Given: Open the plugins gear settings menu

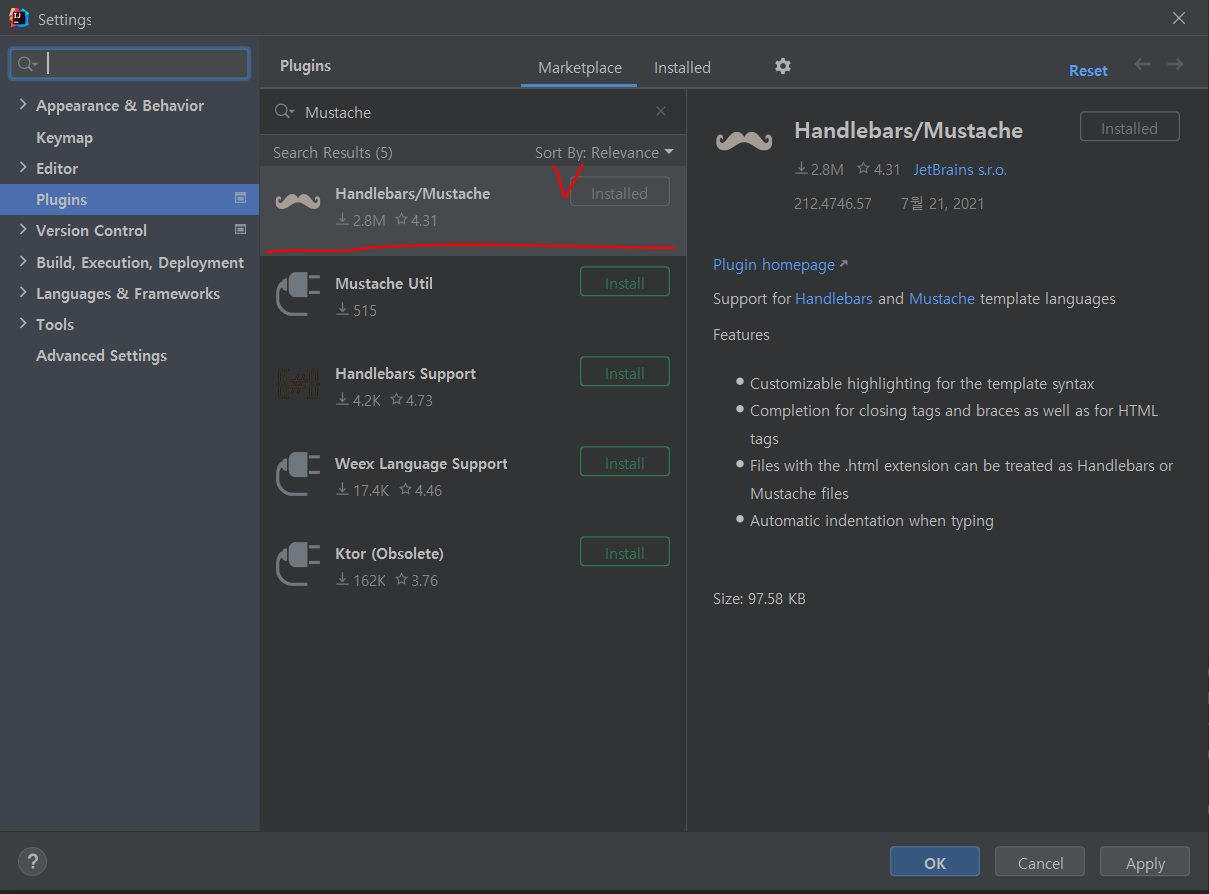Looking at the screenshot, I should click(x=783, y=66).
